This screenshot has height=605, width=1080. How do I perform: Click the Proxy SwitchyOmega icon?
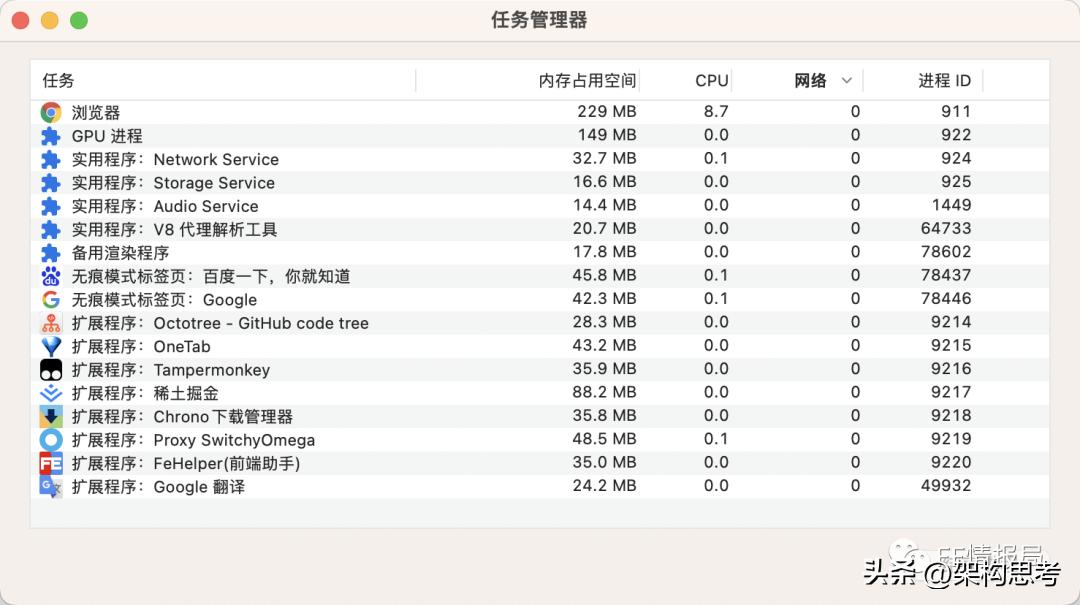(x=51, y=440)
